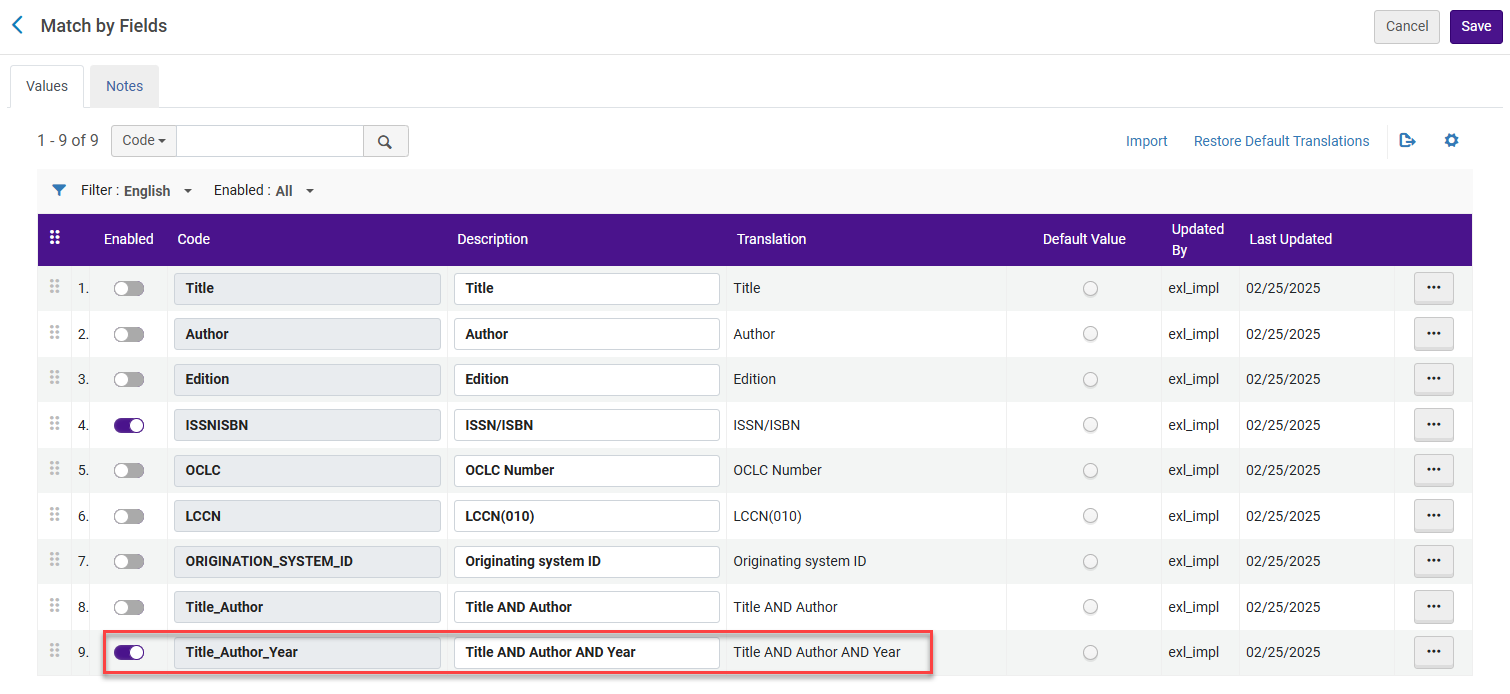Grab the drag handle for the Edition row
The image size is (1510, 694).
tap(54, 378)
